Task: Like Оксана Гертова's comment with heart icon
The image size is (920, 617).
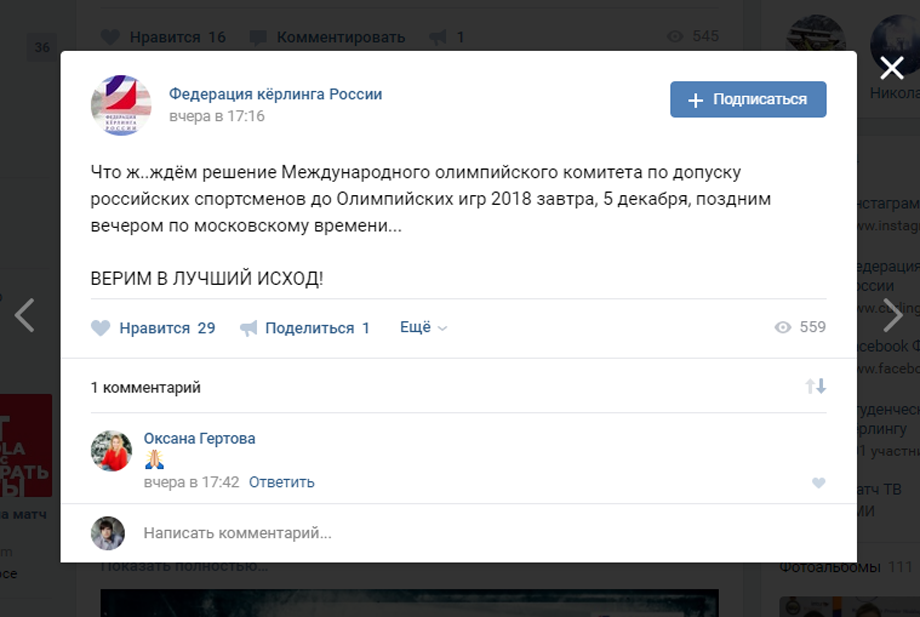Action: click(818, 483)
